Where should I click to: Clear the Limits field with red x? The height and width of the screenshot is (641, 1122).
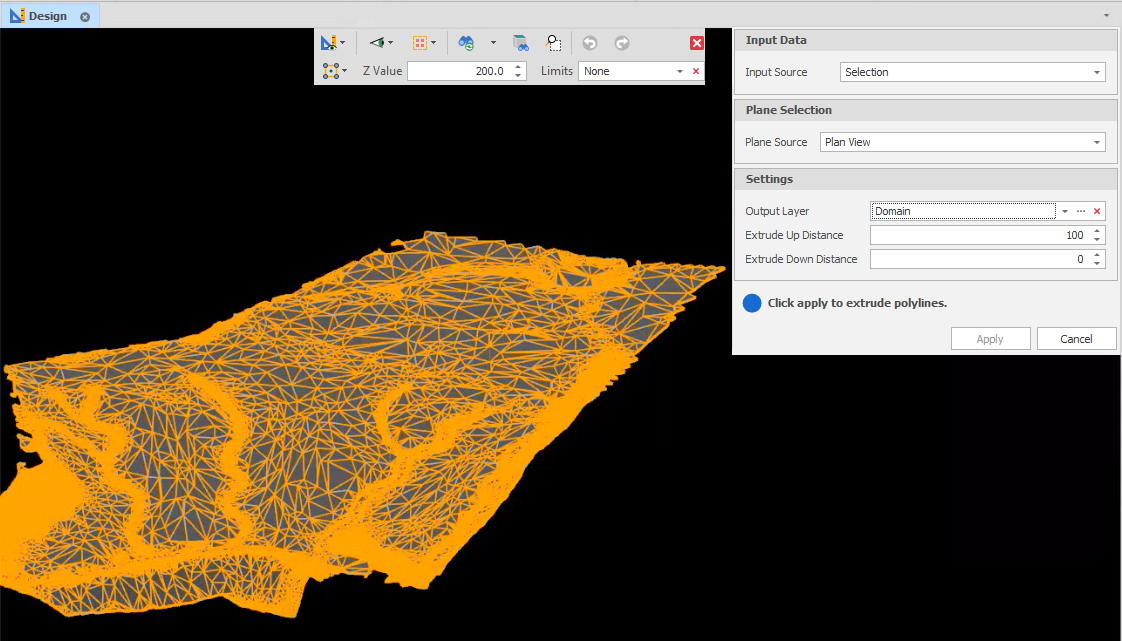coord(696,71)
